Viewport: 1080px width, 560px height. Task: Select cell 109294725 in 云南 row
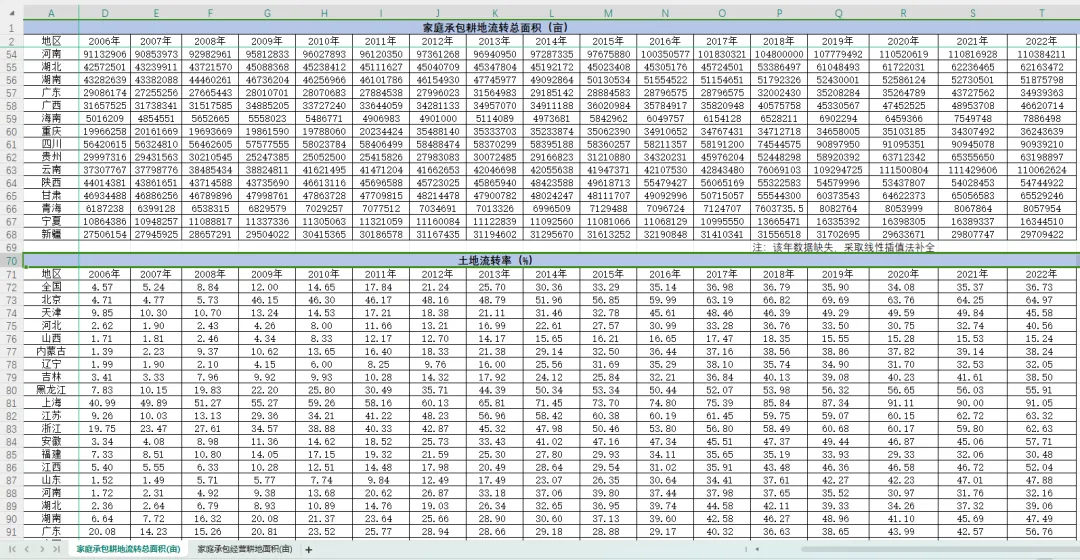pos(838,169)
